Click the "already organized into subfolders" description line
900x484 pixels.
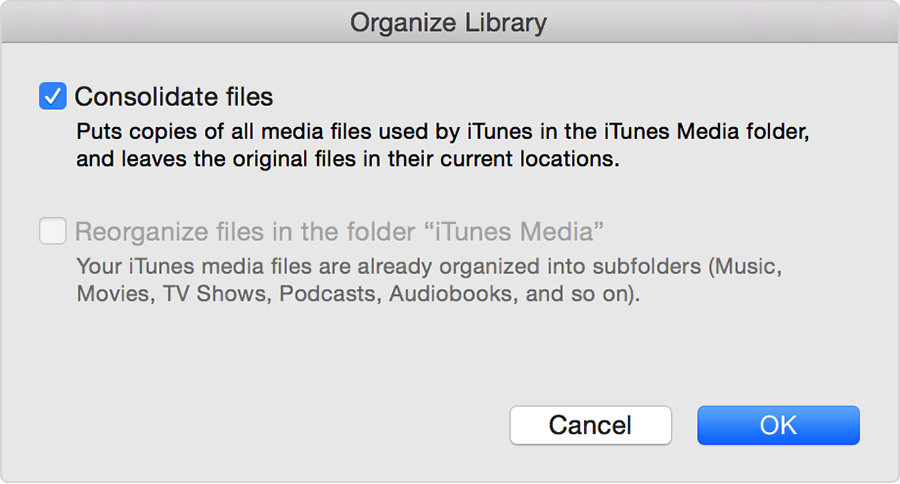[x=428, y=269]
